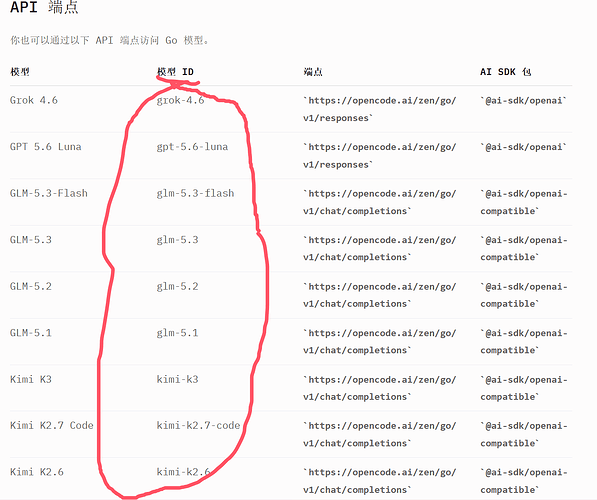Select the 'AI SDK 包' column header
This screenshot has height=500, width=597.
[506, 72]
